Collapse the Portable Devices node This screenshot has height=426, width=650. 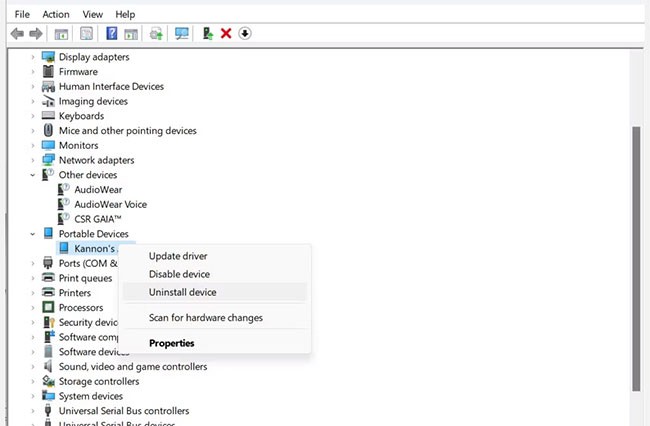click(33, 234)
